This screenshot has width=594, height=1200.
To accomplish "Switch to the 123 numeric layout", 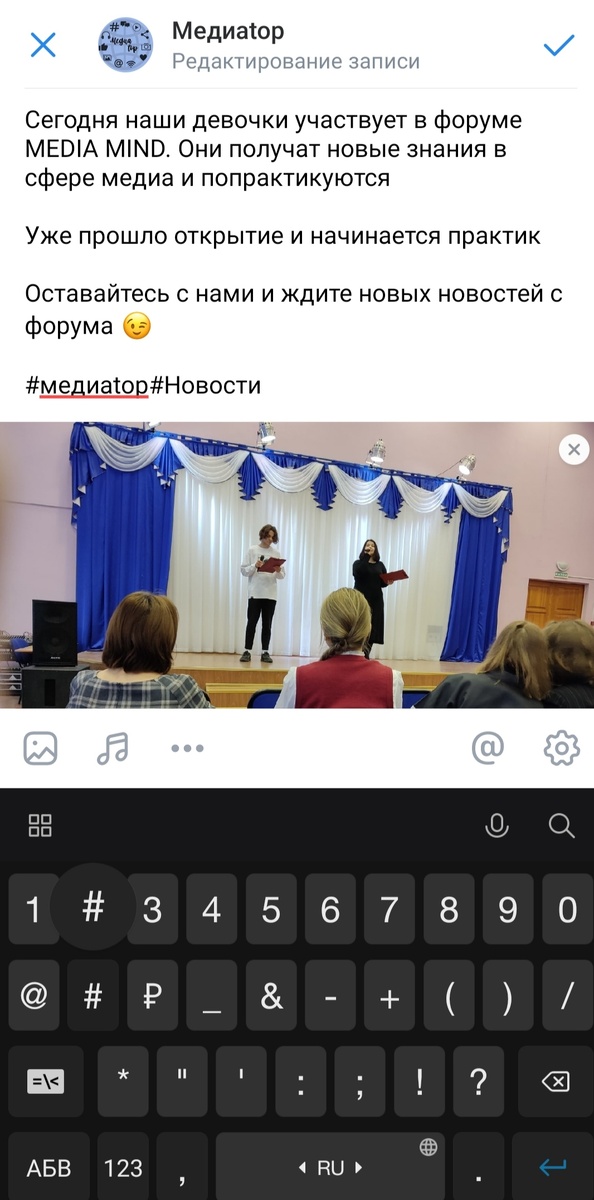I will (x=123, y=1167).
